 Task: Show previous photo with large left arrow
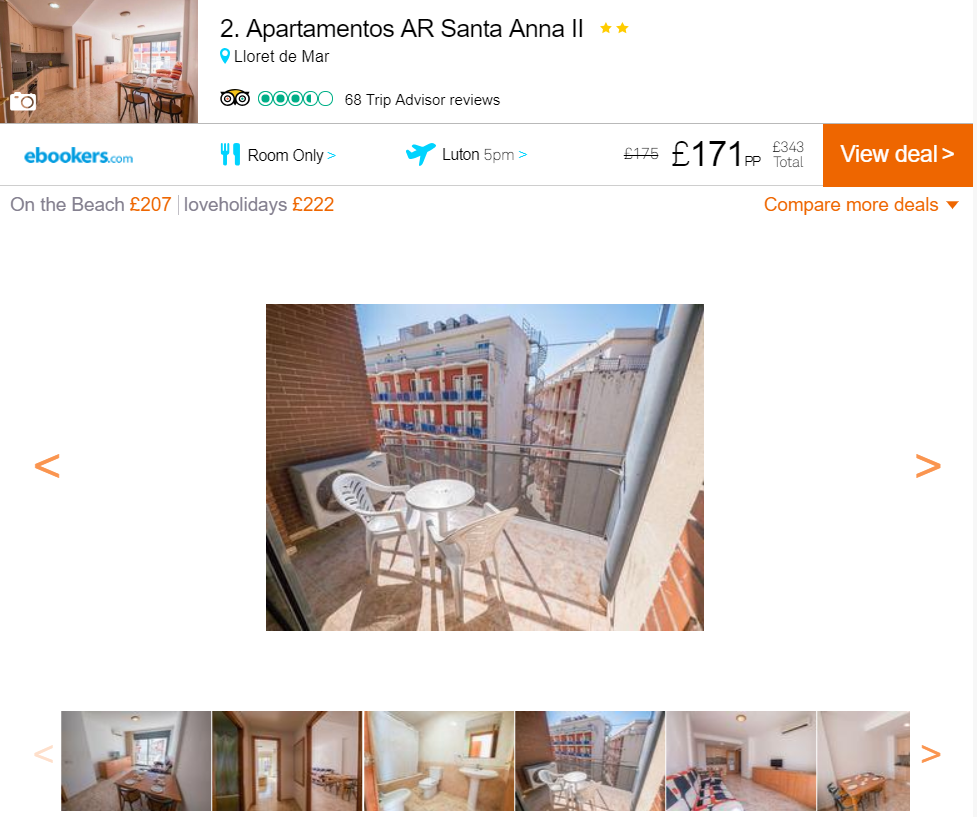(x=47, y=466)
